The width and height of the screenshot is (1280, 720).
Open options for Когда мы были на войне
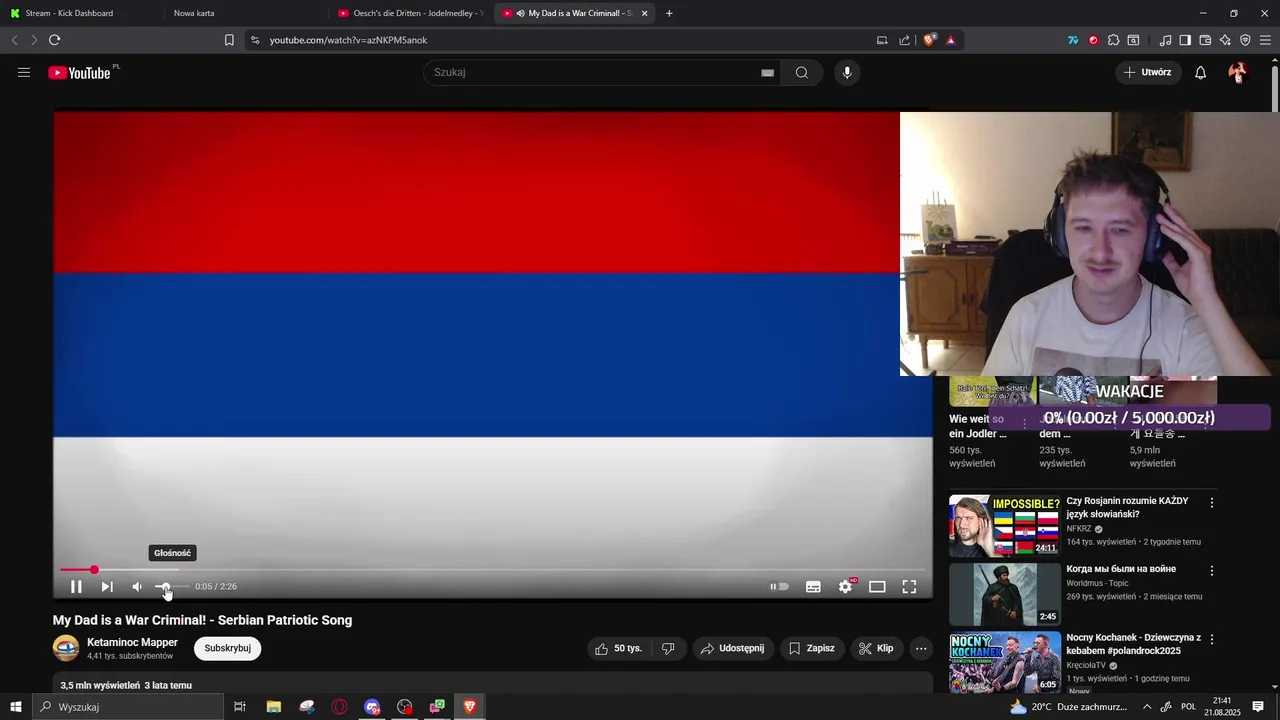(1212, 571)
